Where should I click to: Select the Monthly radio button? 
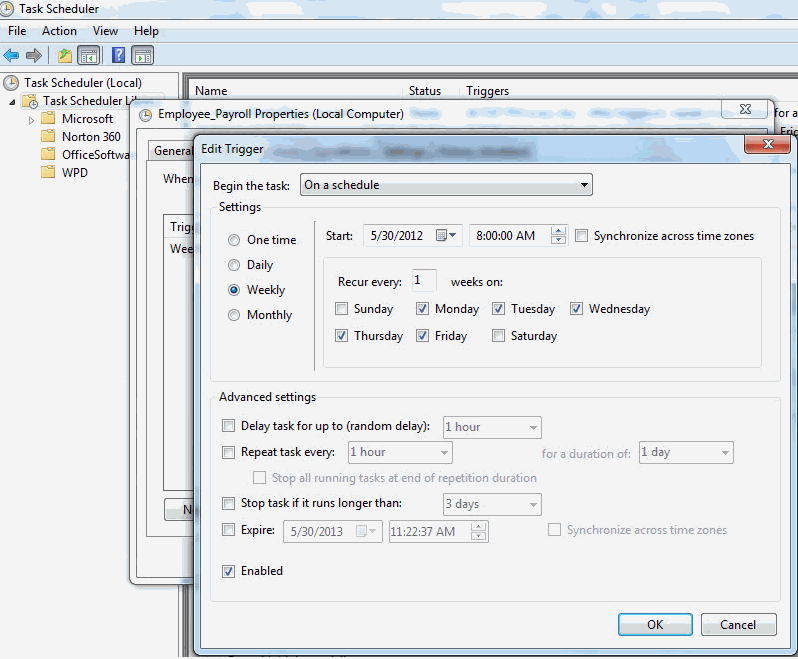pos(234,315)
